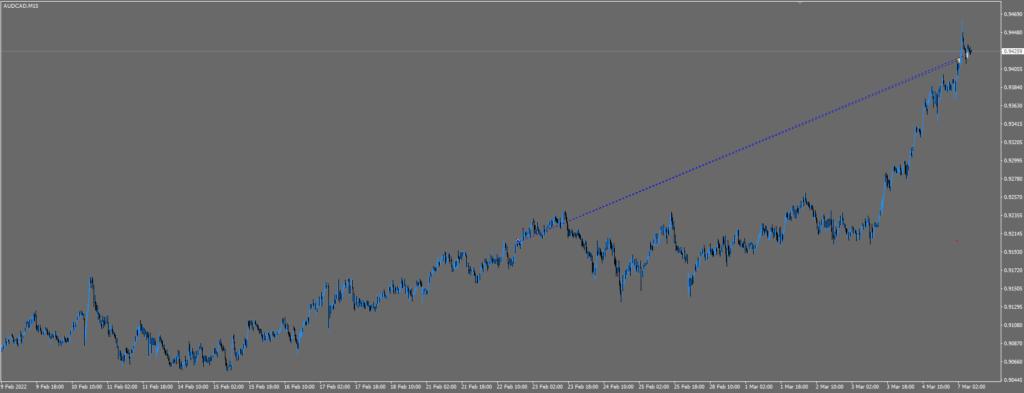Click the 0.92995 price level label
Viewport: 1024px width, 393px height.
pos(1014,160)
